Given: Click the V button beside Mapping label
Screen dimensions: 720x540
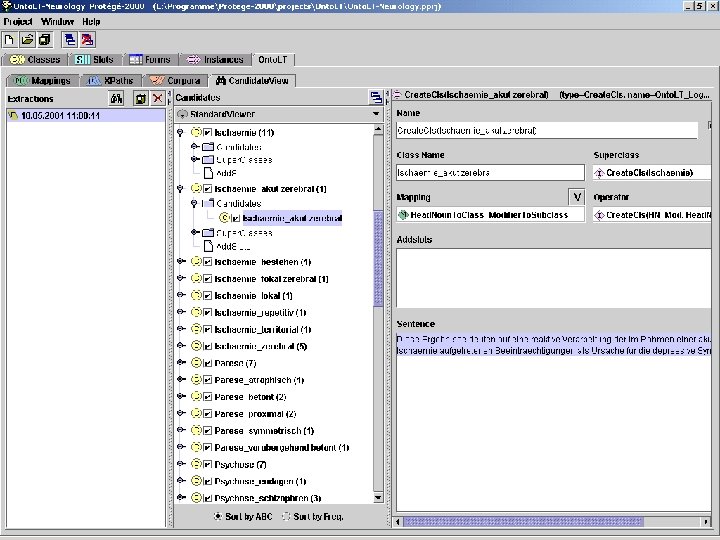Looking at the screenshot, I should point(575,197).
